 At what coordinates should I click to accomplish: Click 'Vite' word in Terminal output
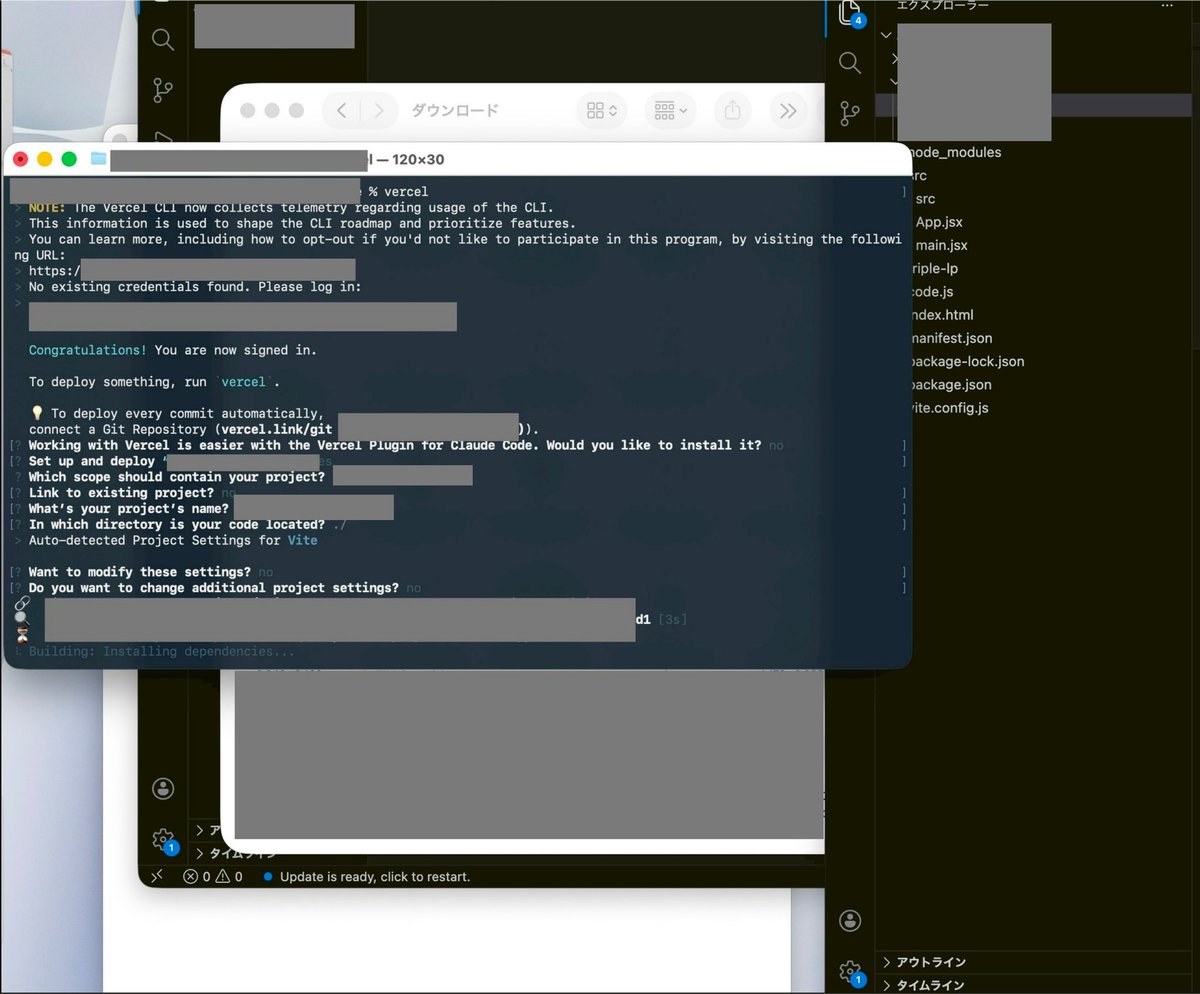[302, 540]
